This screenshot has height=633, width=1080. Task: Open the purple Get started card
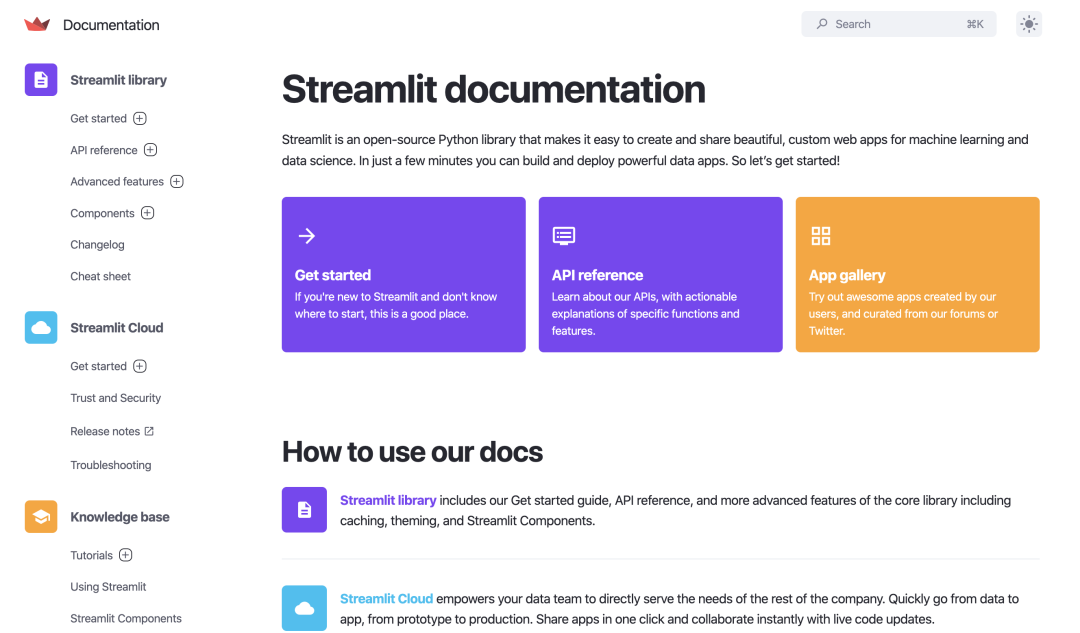[x=404, y=275]
